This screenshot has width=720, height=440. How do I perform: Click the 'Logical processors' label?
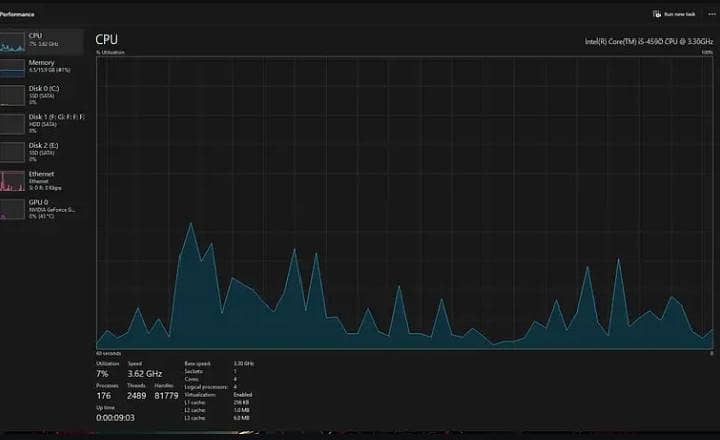click(x=206, y=387)
